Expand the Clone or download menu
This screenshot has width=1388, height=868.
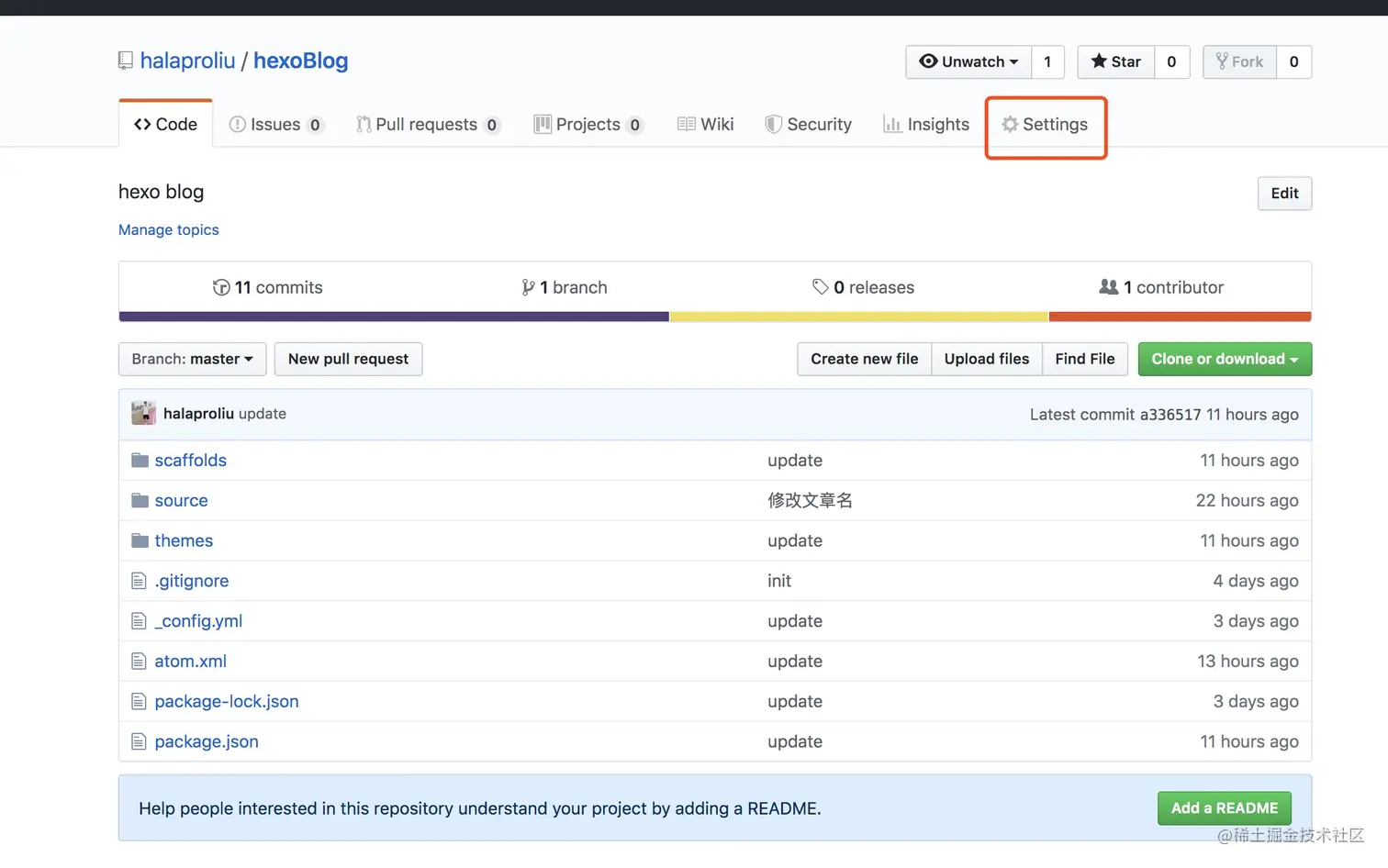point(1225,359)
